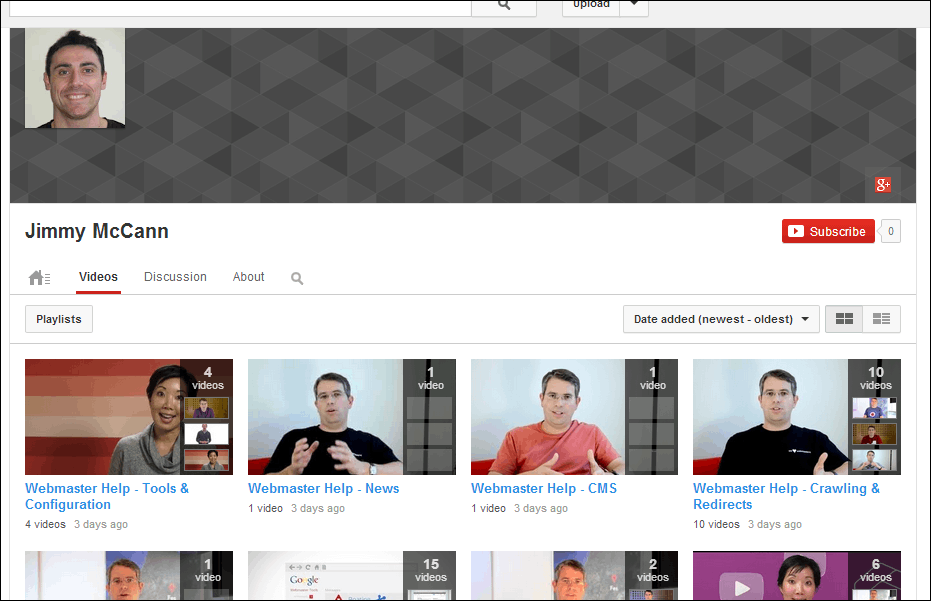
Task: Open the 2 videos playlist thumbnail
Action: pos(574,575)
